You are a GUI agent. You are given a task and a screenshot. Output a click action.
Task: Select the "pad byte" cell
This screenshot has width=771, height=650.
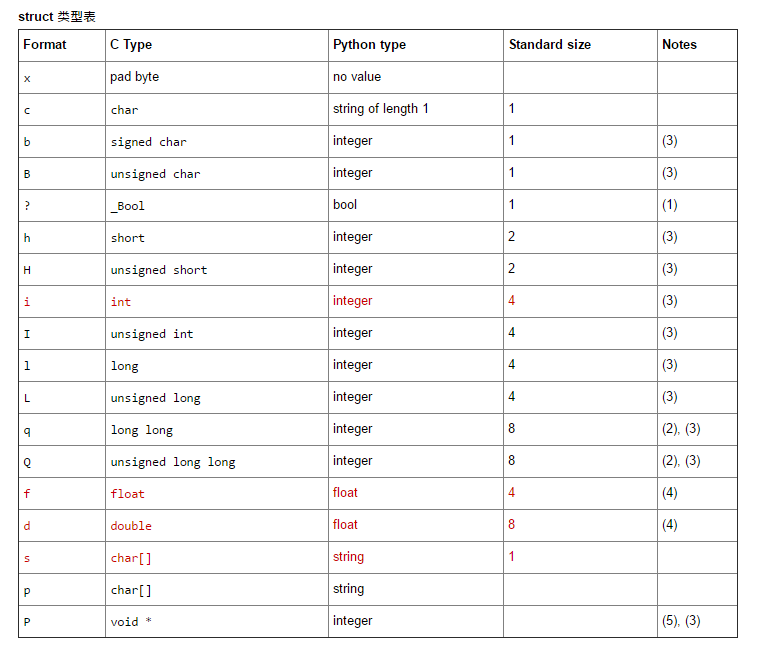(134, 77)
